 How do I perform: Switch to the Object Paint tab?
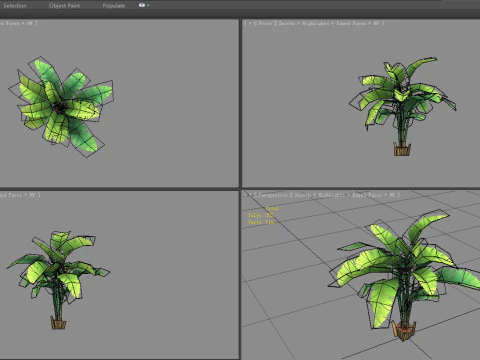pyautogui.click(x=64, y=5)
